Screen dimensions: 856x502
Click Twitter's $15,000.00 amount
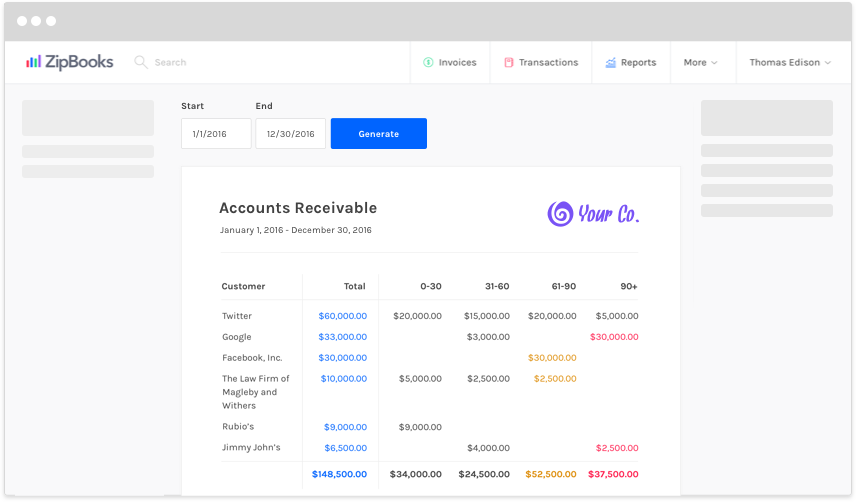point(487,316)
